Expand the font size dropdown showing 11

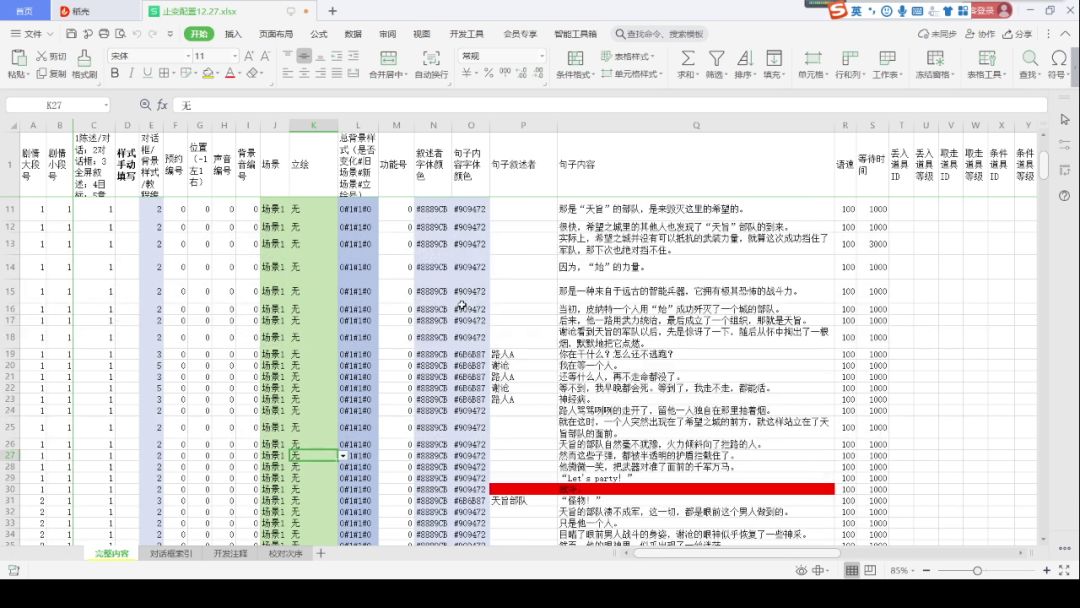point(234,56)
